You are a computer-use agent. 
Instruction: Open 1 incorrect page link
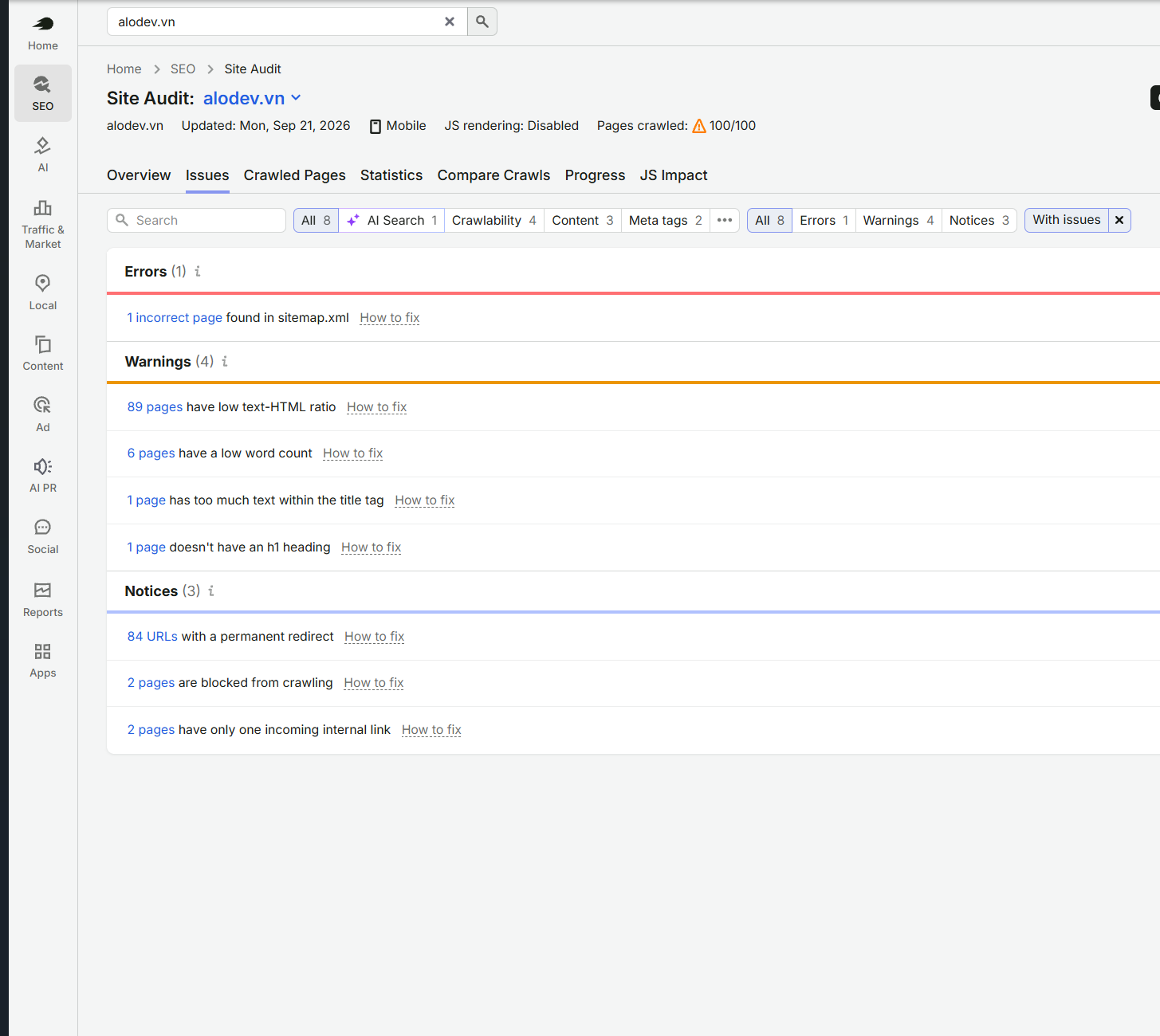[175, 317]
